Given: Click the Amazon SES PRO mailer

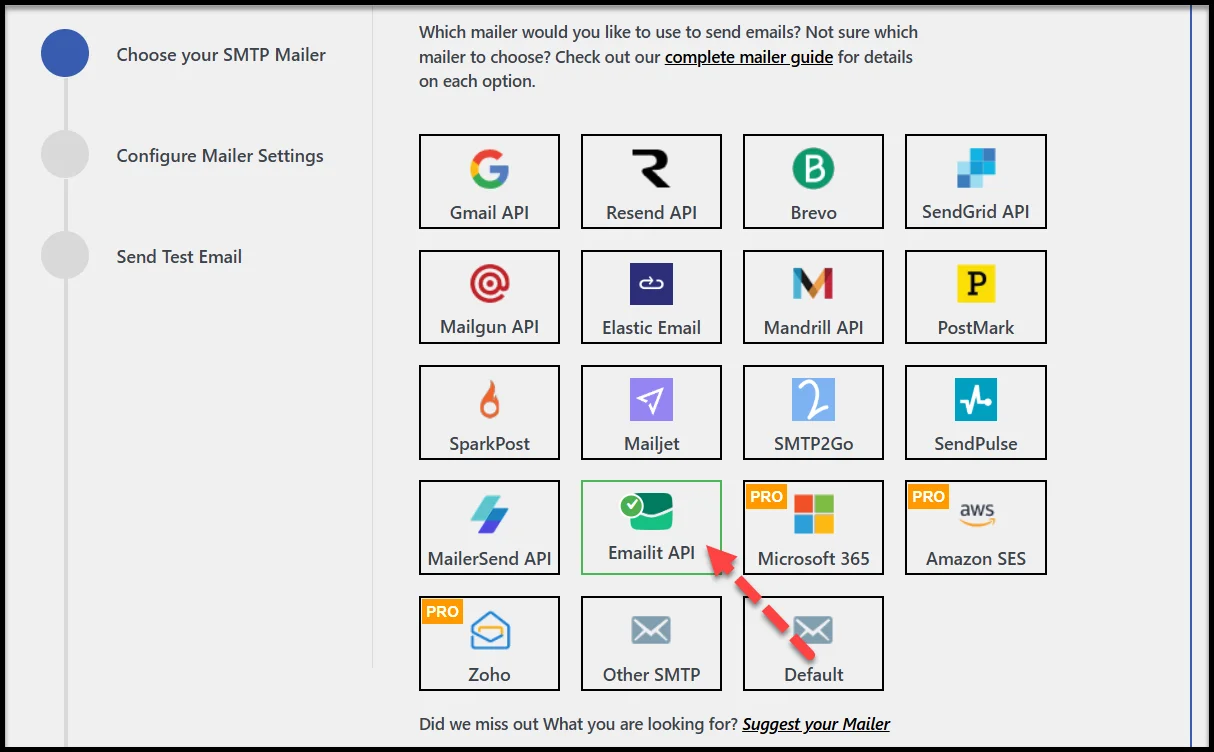Looking at the screenshot, I should coord(975,527).
